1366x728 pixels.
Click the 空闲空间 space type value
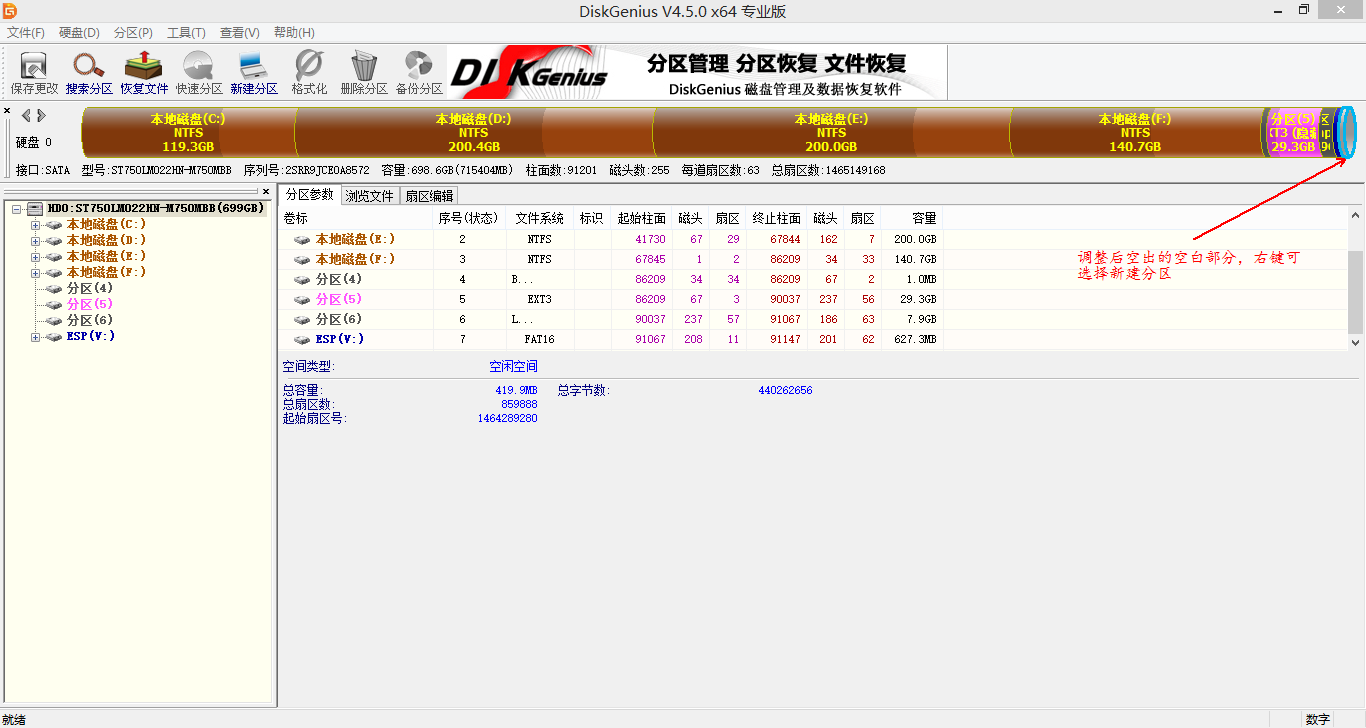point(513,367)
